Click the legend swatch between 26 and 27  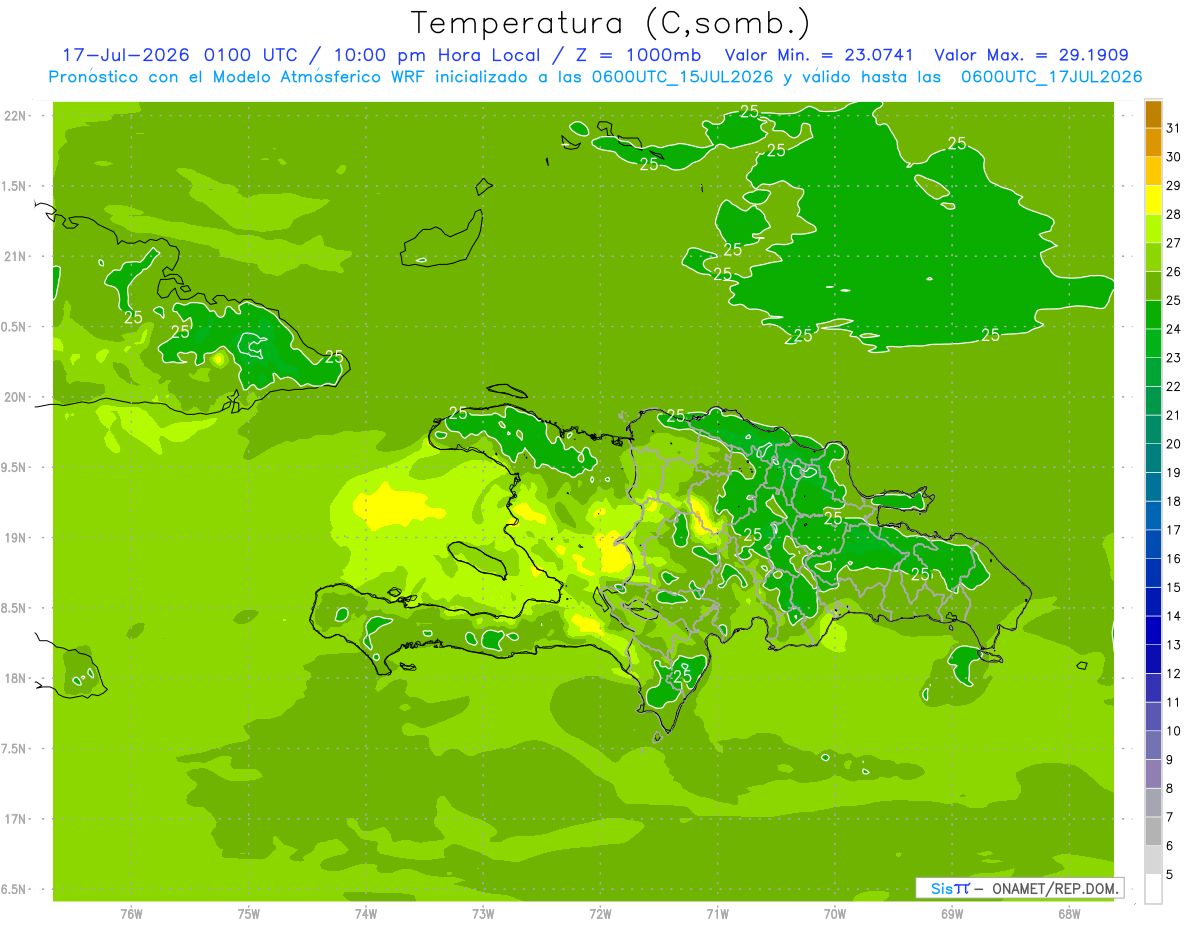pyautogui.click(x=1153, y=257)
